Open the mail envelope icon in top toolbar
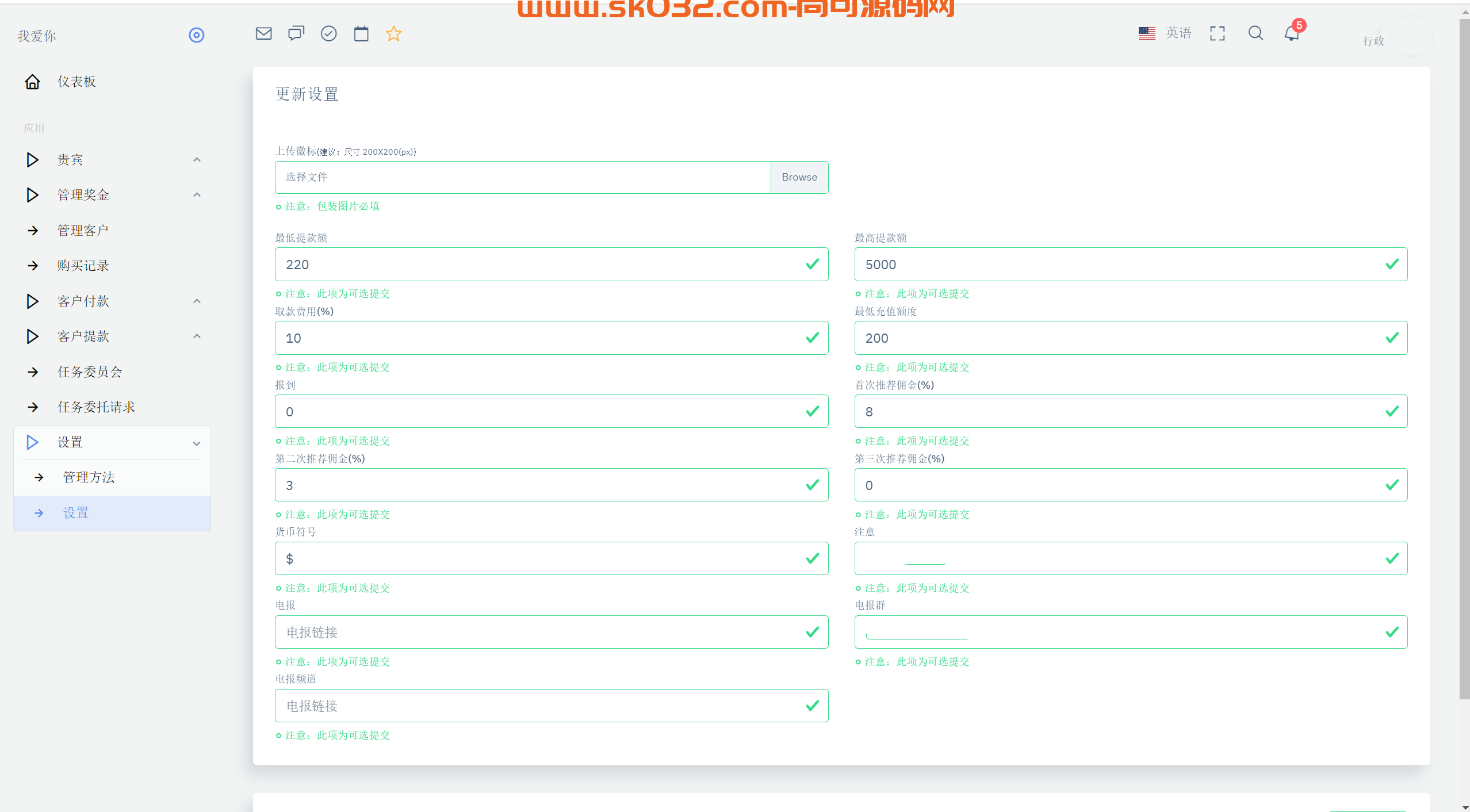 (x=263, y=33)
